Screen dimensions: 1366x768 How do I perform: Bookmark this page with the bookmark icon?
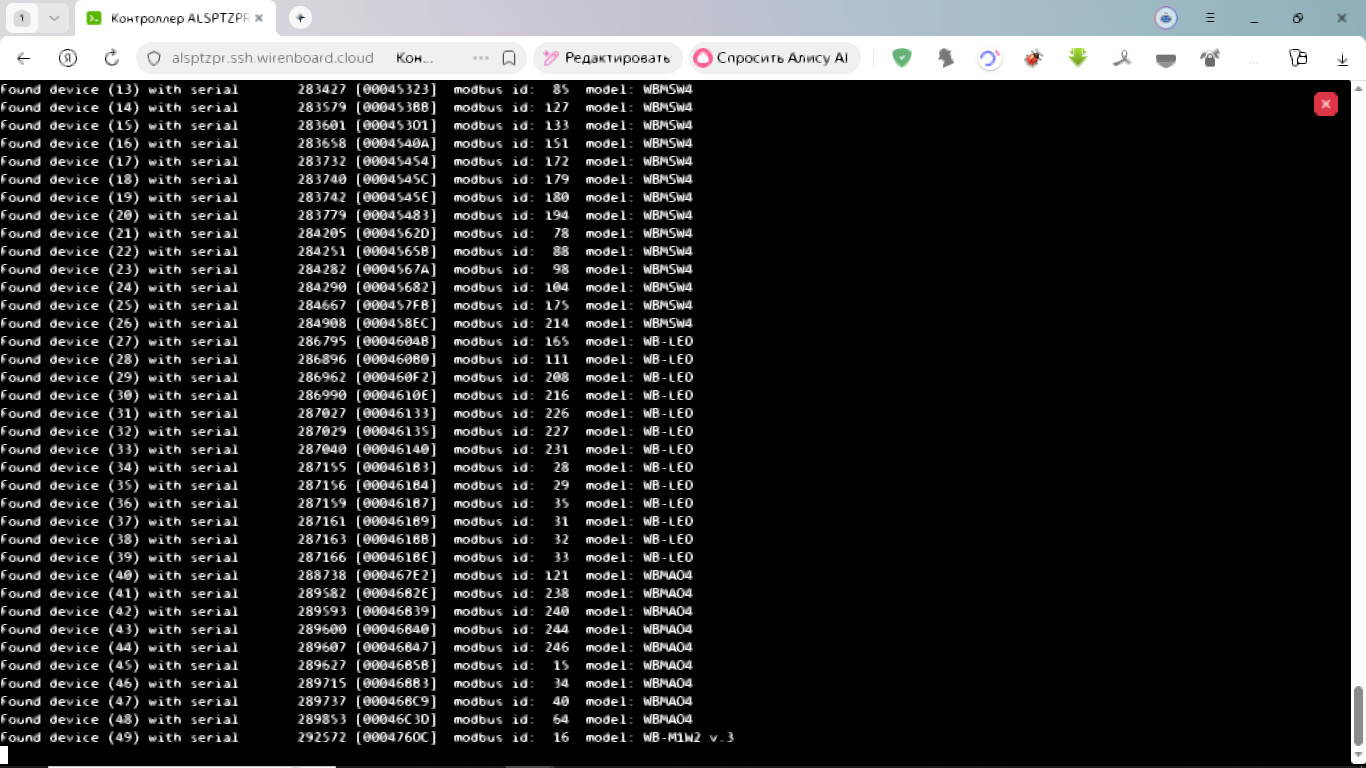[x=509, y=58]
